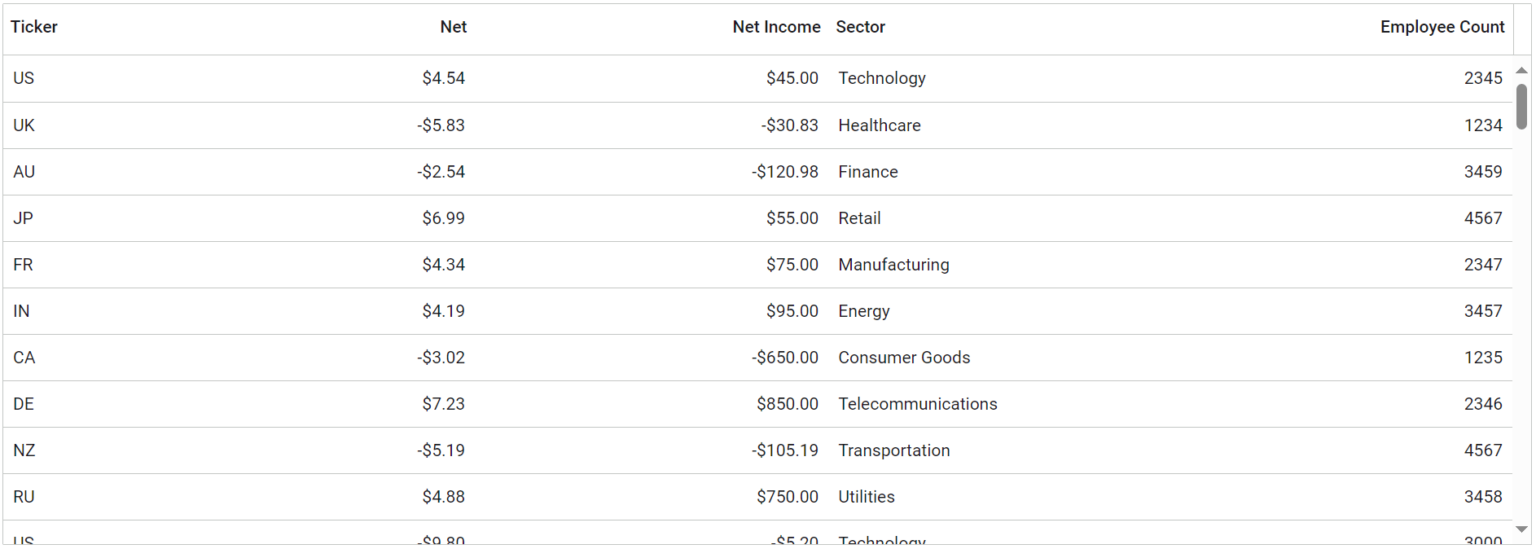Screen dimensions: 1536x549
Task: Click the Consumer Goods sector cell
Action: click(904, 358)
